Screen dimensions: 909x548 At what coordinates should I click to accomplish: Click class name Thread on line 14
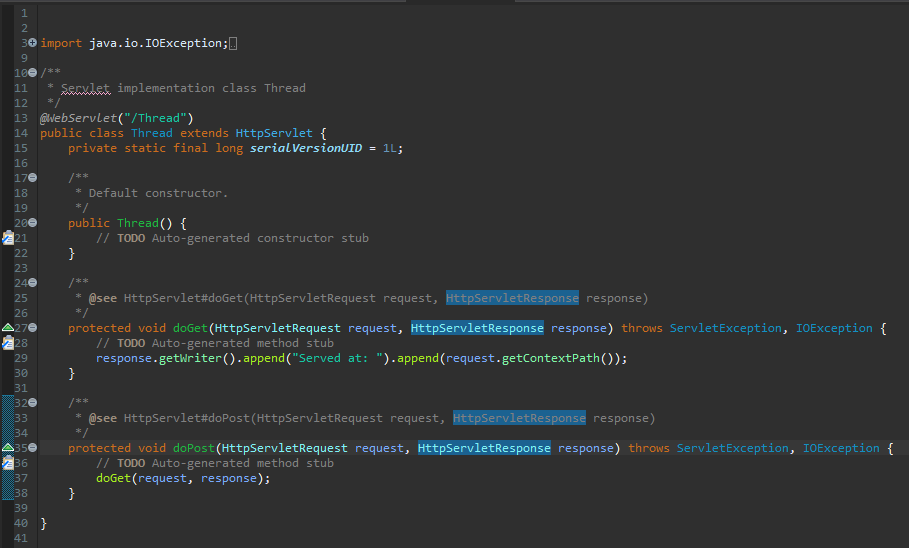coord(151,133)
